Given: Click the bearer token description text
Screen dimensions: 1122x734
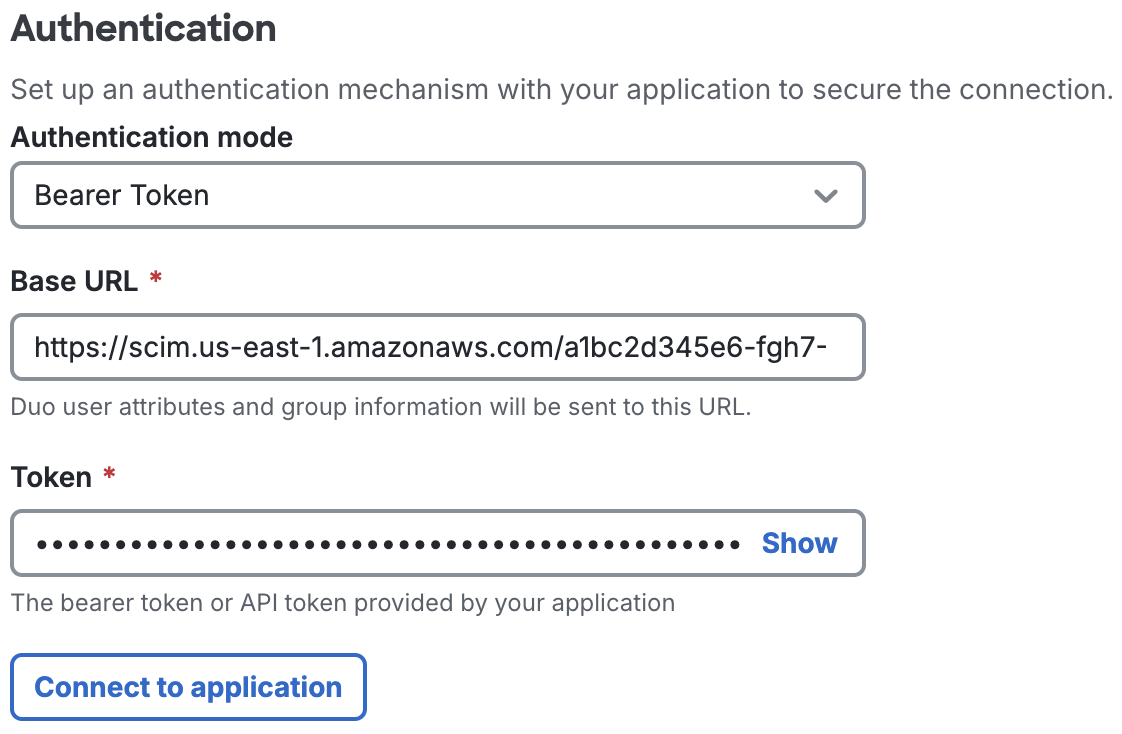Looking at the screenshot, I should tap(342, 603).
